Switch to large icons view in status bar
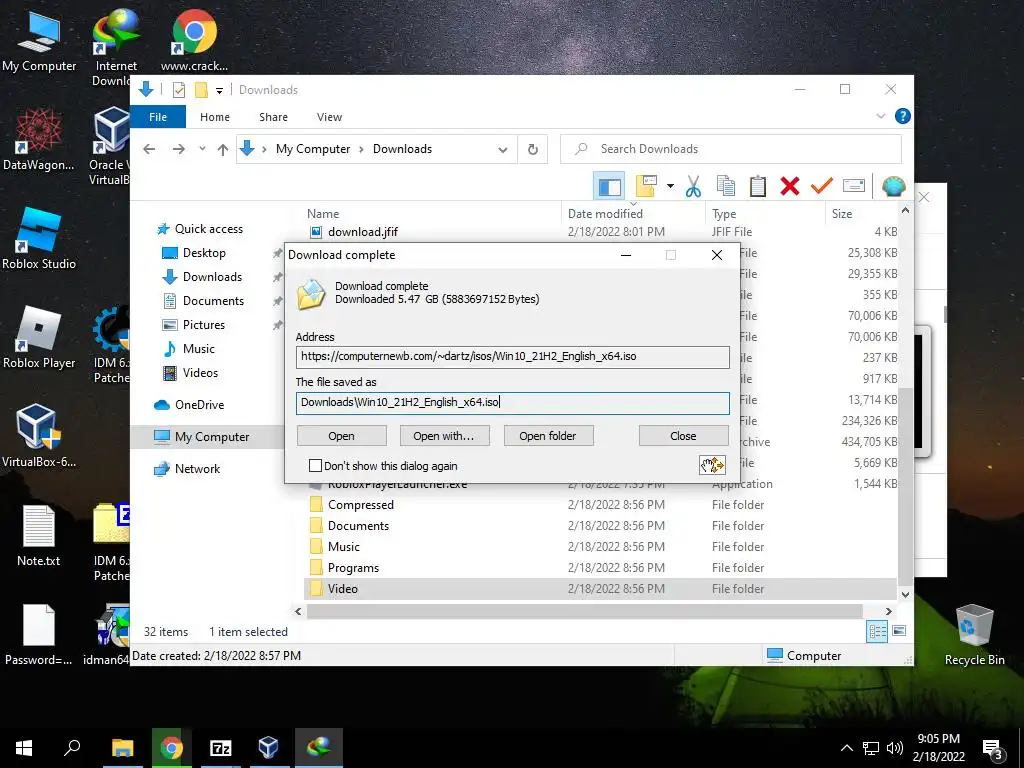Viewport: 1024px width, 768px height. point(899,631)
